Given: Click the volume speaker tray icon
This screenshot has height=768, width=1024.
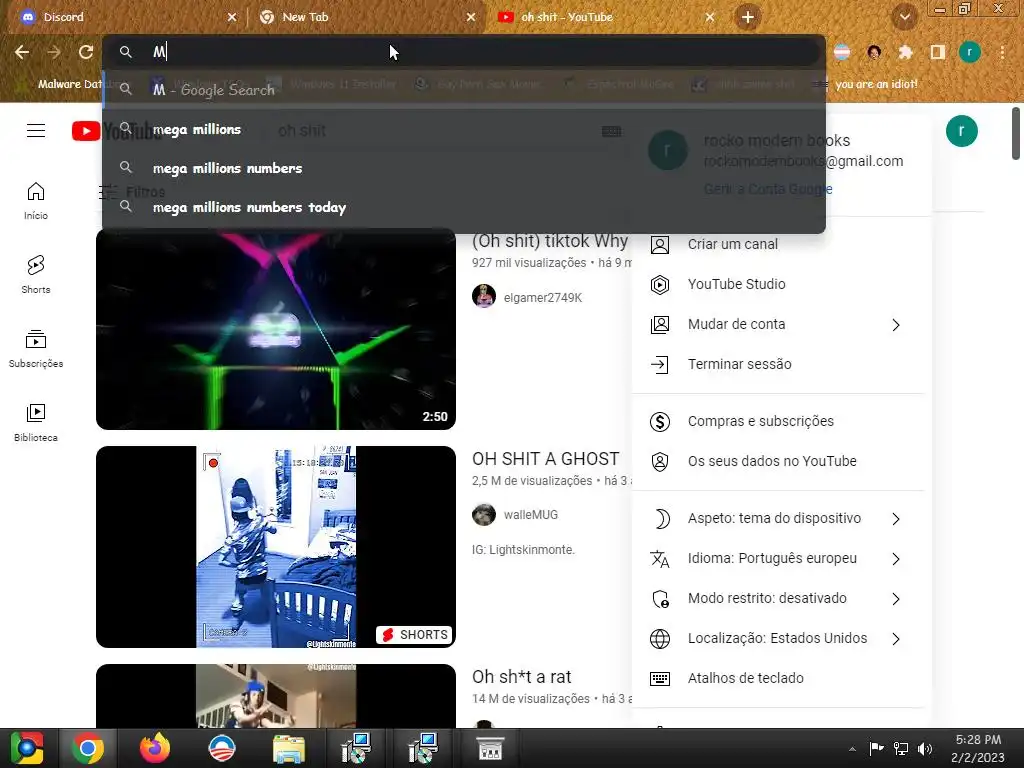Looking at the screenshot, I should (x=925, y=748).
